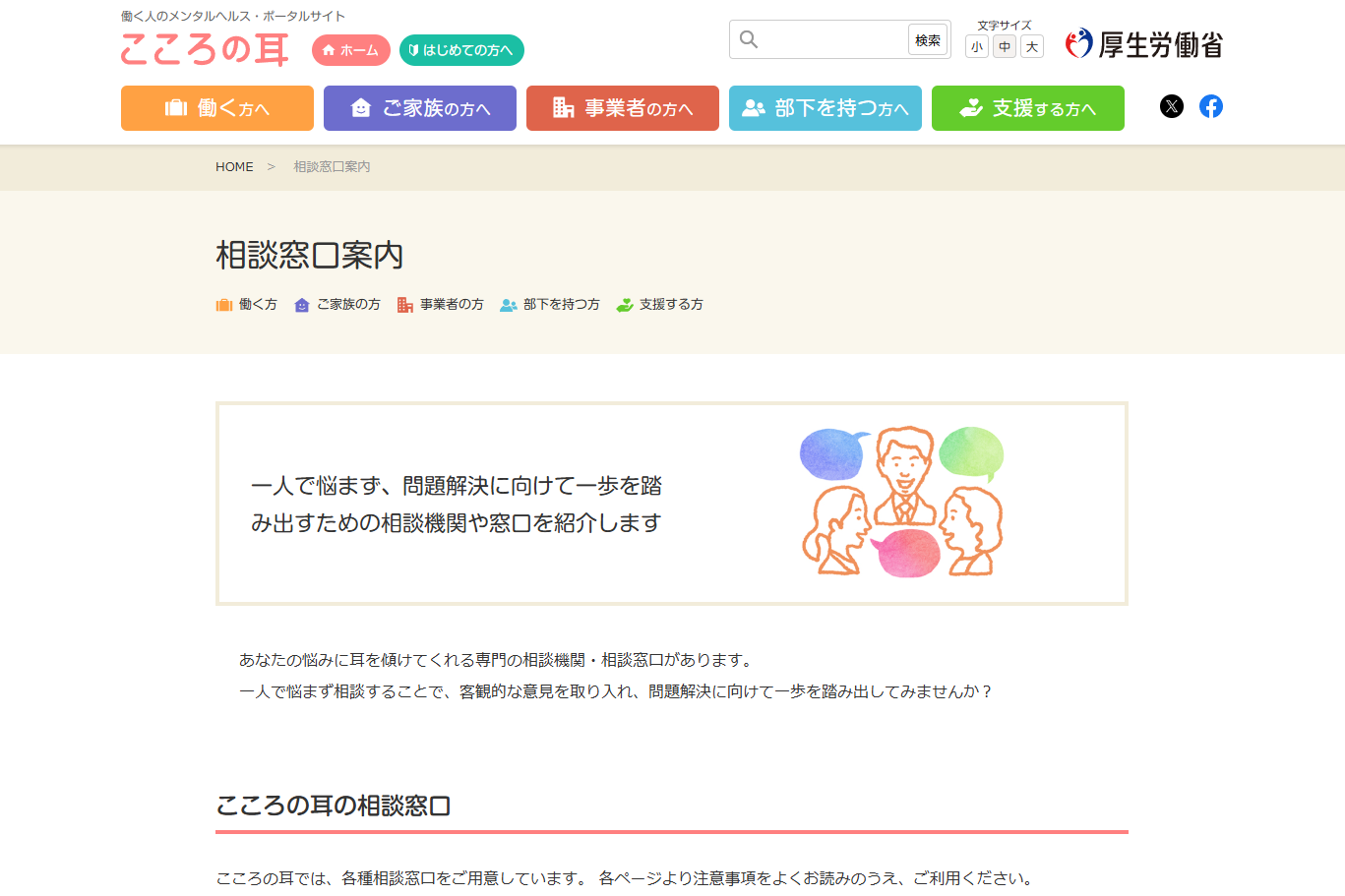Toggle font size to 小

point(977,46)
